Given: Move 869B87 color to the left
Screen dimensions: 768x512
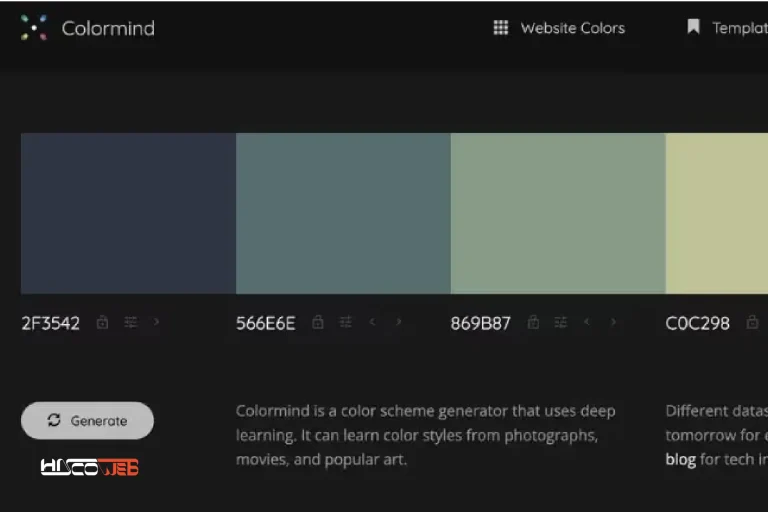Looking at the screenshot, I should coord(587,322).
